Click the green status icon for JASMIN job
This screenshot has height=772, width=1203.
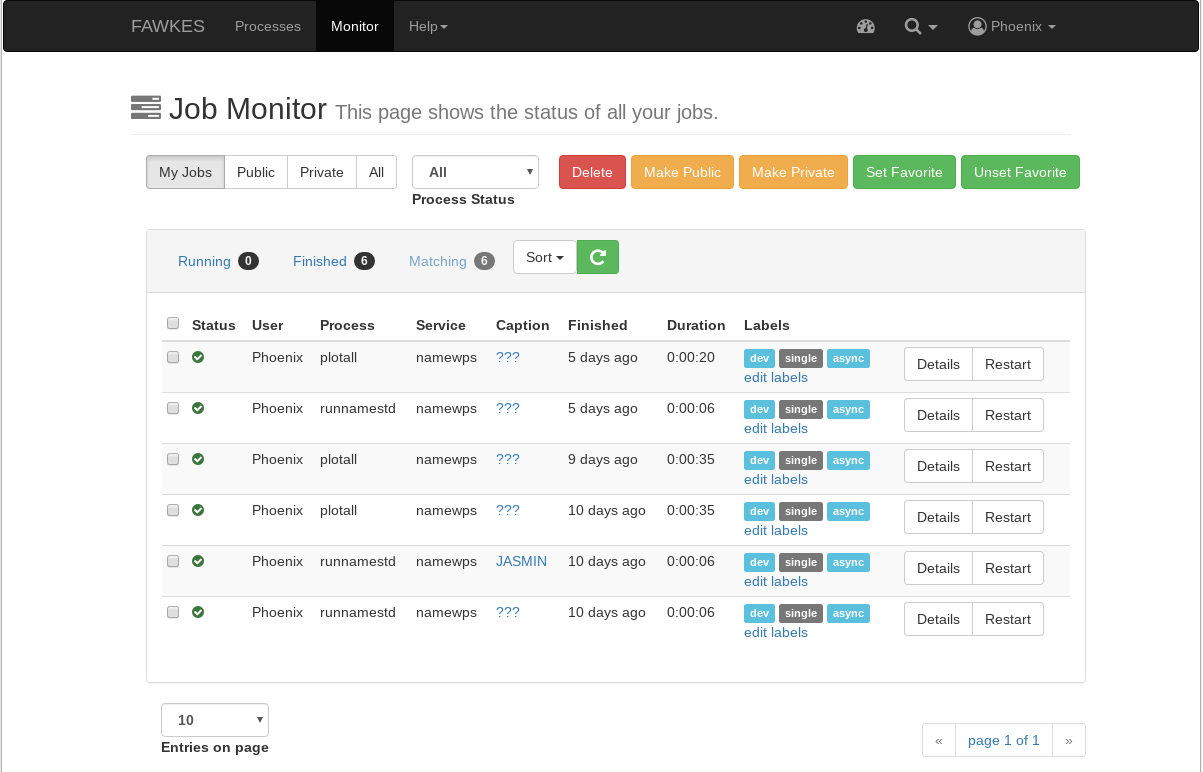(x=198, y=561)
